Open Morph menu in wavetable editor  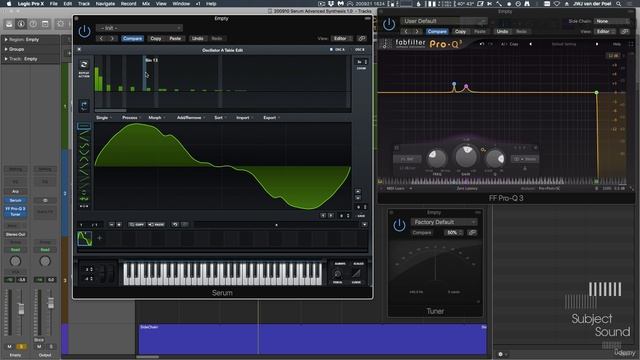(156, 118)
